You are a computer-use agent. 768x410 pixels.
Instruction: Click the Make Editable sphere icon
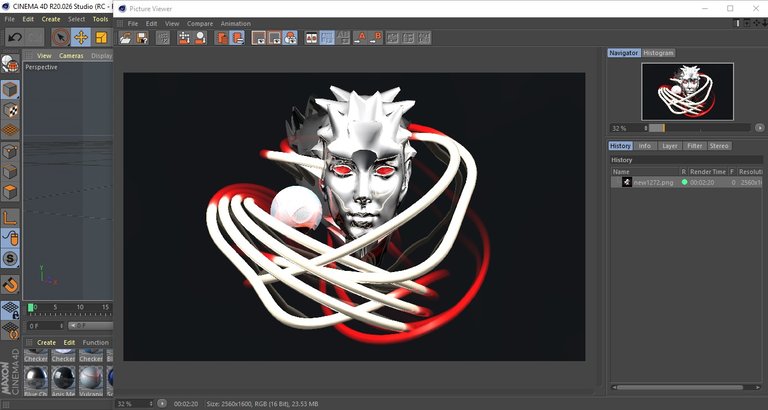point(10,64)
